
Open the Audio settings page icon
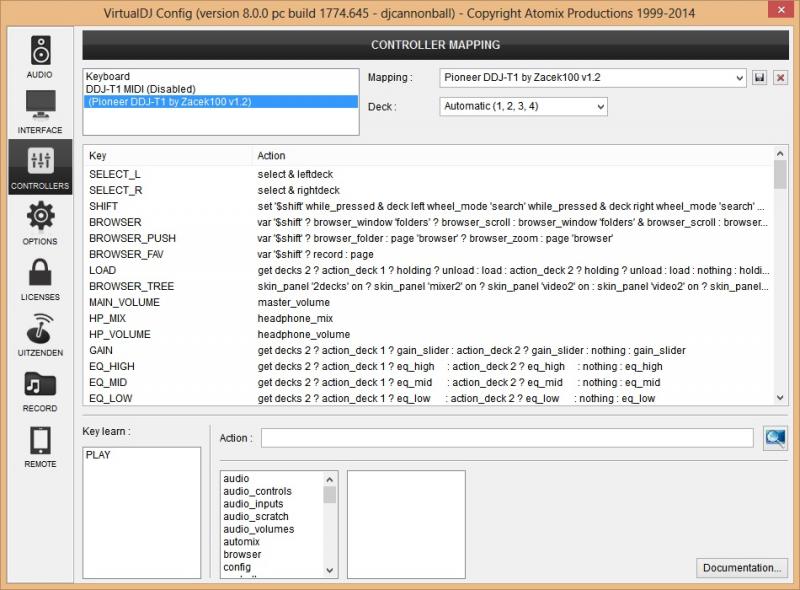tap(40, 50)
